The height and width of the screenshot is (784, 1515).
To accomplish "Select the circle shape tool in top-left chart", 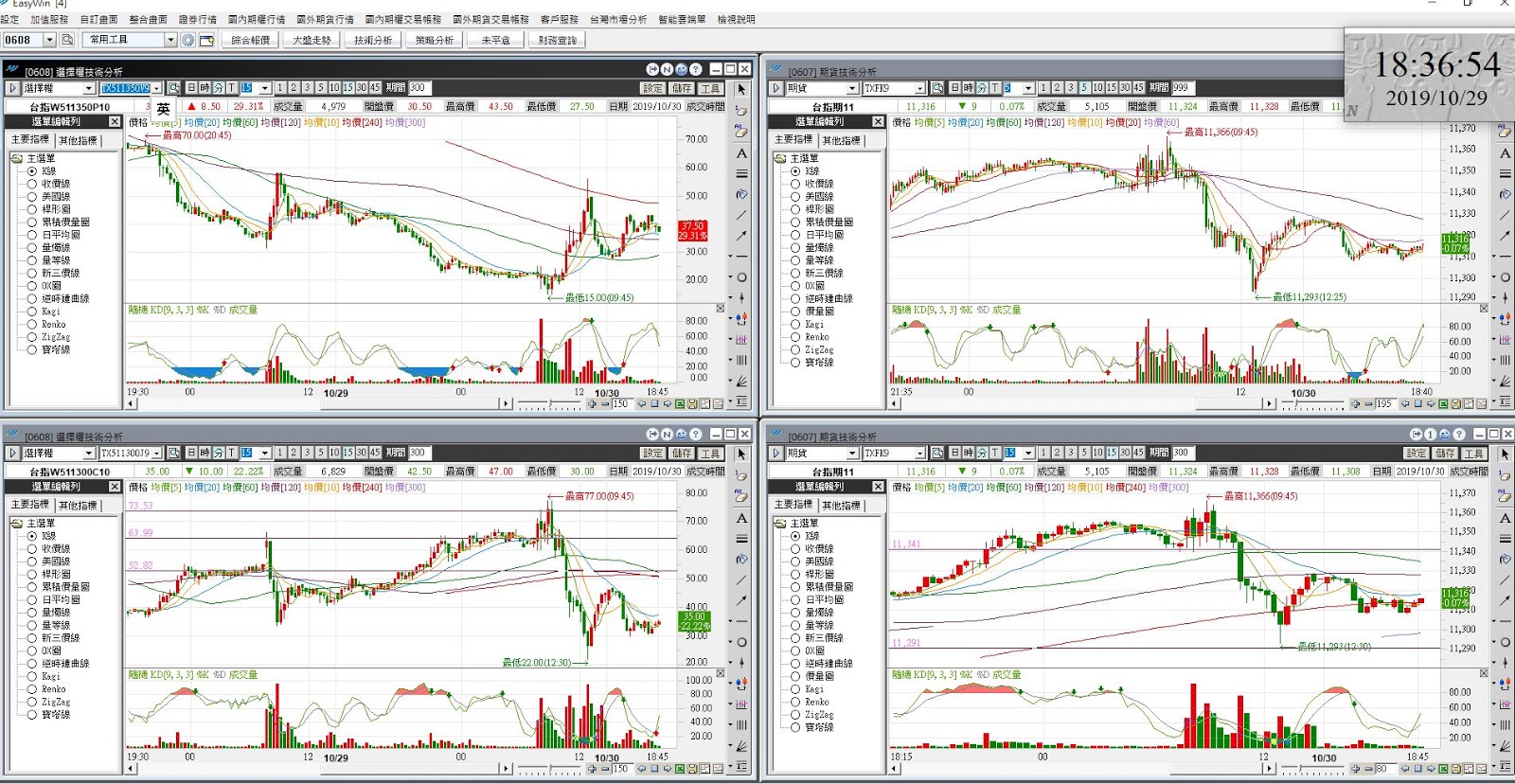I will pyautogui.click(x=741, y=277).
